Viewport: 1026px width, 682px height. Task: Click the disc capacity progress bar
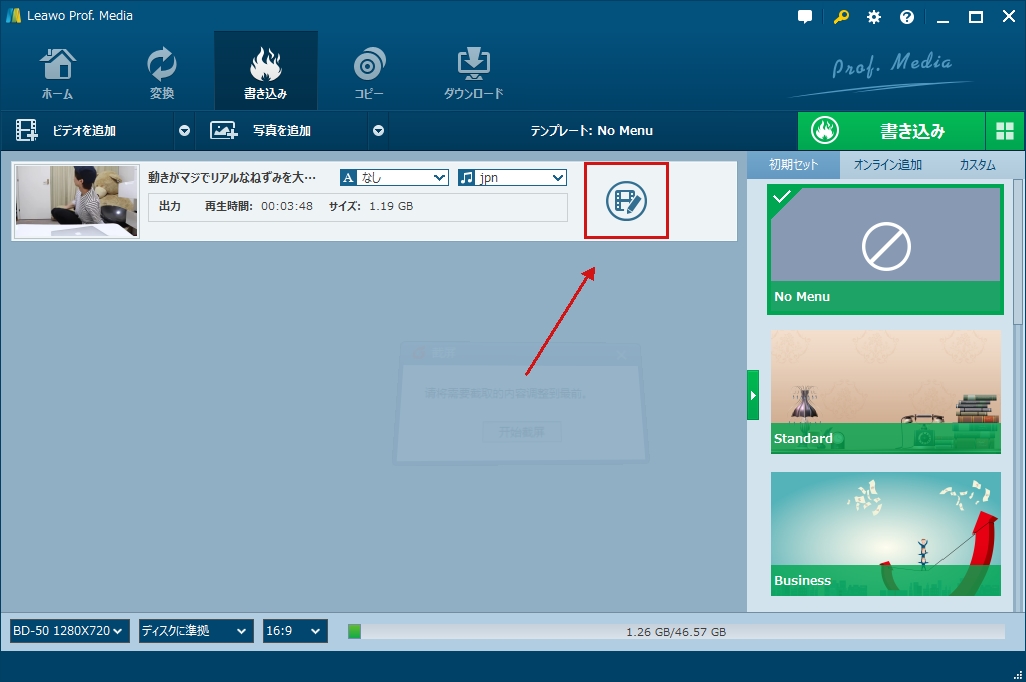coord(677,632)
